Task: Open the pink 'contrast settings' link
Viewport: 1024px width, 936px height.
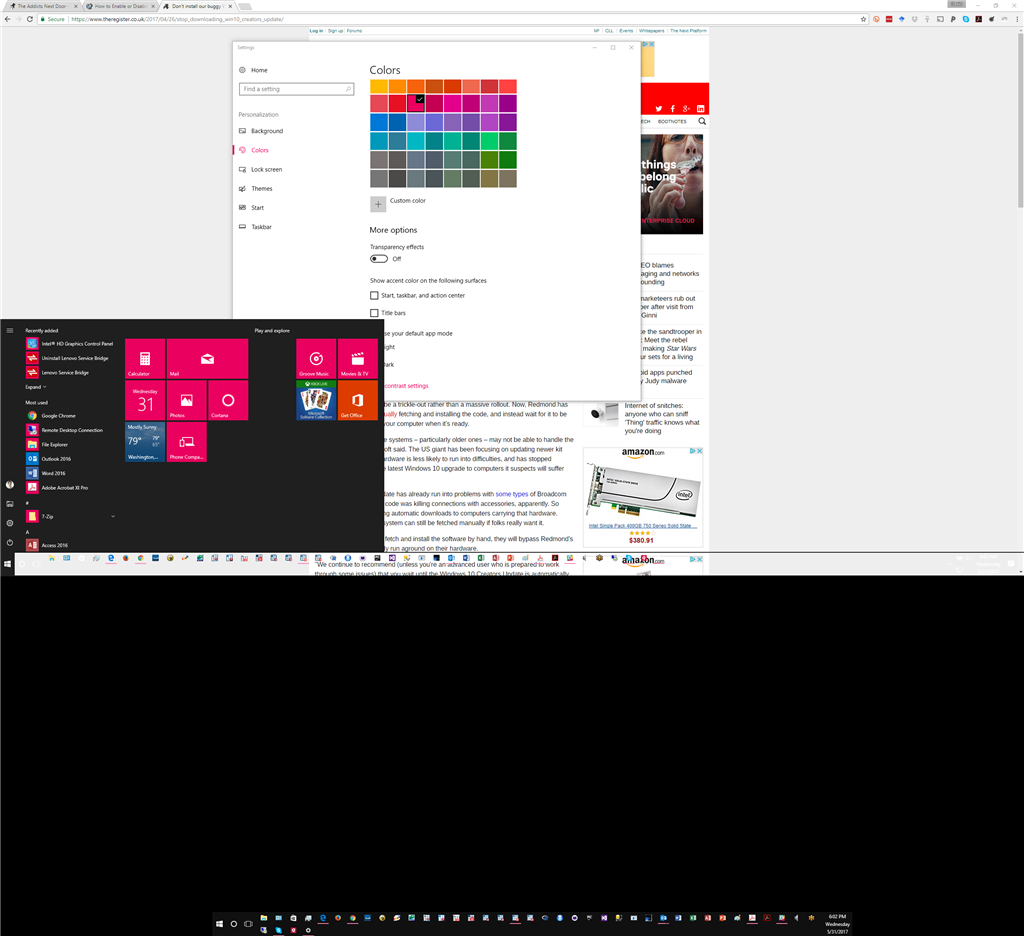Action: [406, 385]
